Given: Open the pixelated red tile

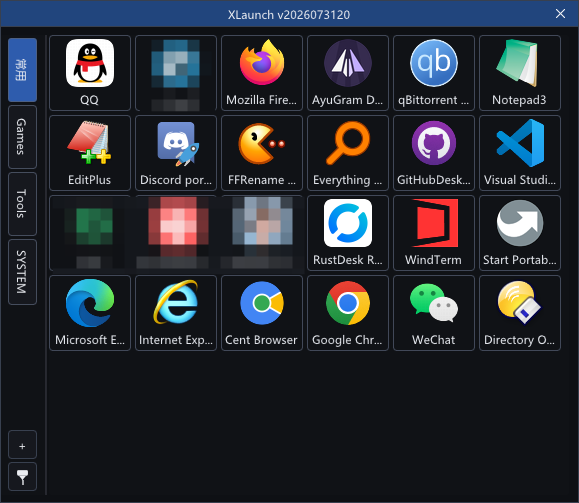Looking at the screenshot, I should tap(176, 233).
